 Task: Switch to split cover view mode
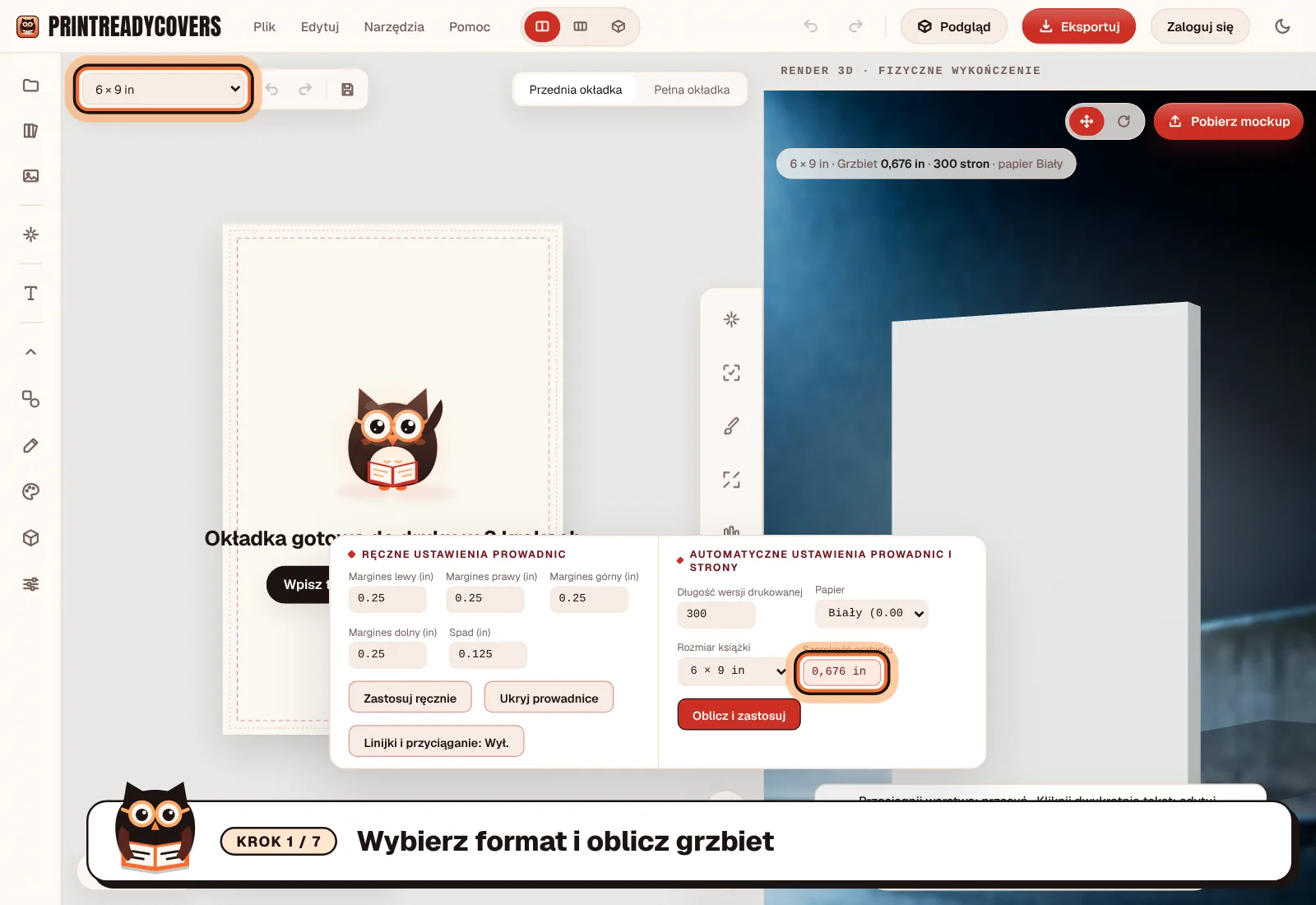[x=542, y=26]
